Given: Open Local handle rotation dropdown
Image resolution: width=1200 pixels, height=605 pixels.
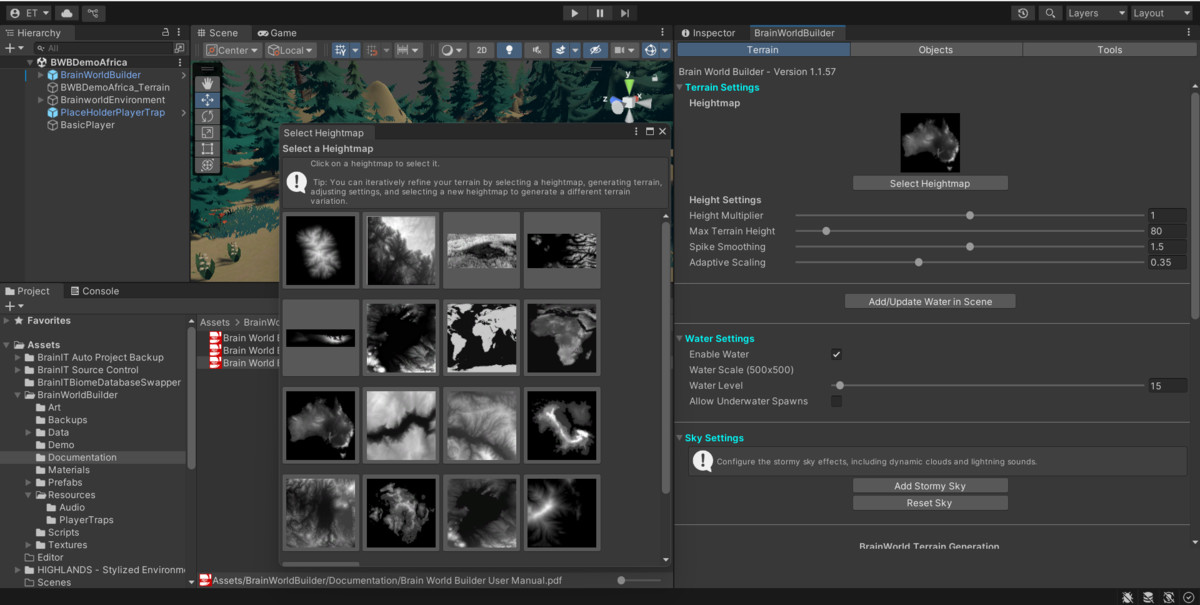Looking at the screenshot, I should pos(290,50).
